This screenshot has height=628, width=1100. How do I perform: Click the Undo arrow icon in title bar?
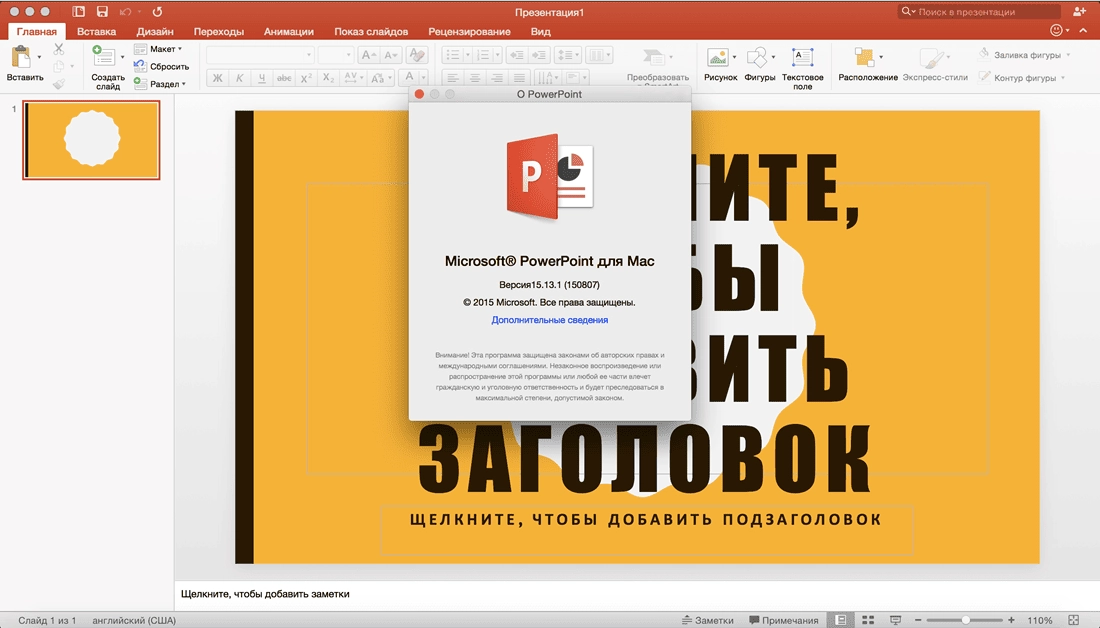[x=126, y=11]
